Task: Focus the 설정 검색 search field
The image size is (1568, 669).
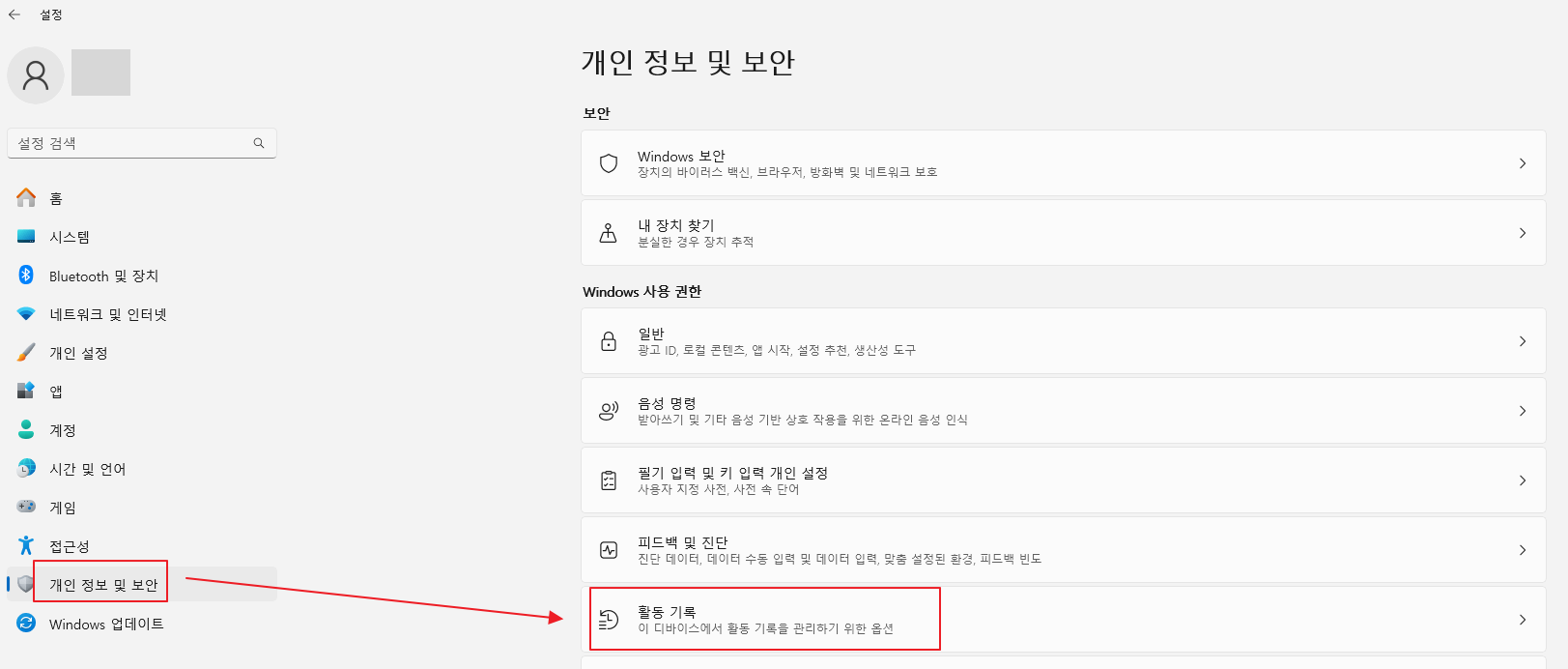Action: click(142, 143)
